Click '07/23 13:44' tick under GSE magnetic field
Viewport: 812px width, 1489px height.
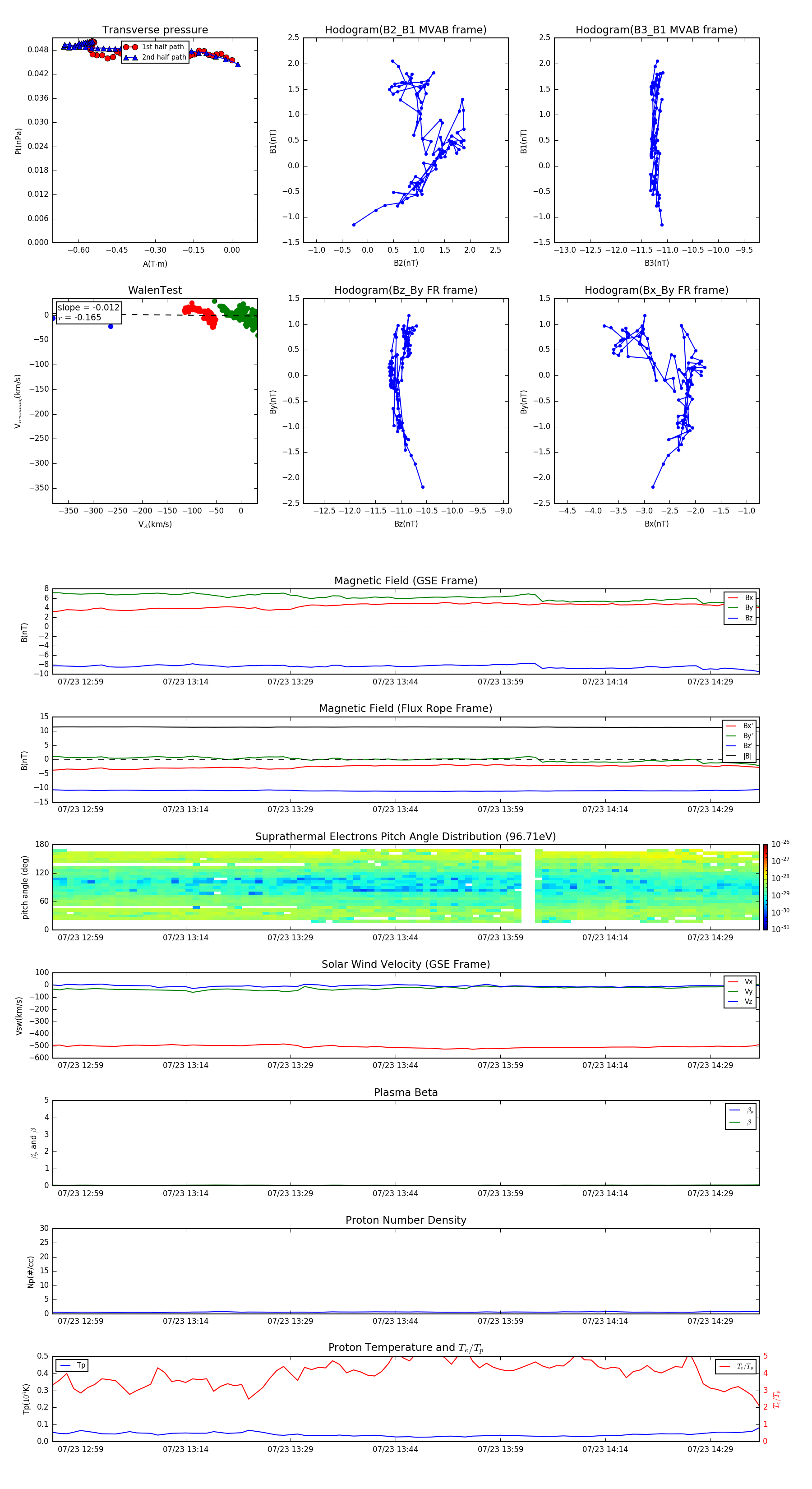point(395,682)
